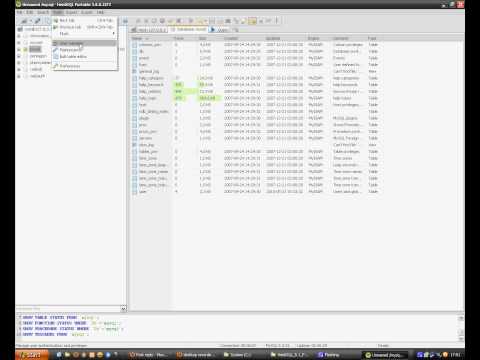Sort table list by Rows column
480x360 pixels.
(x=185, y=38)
